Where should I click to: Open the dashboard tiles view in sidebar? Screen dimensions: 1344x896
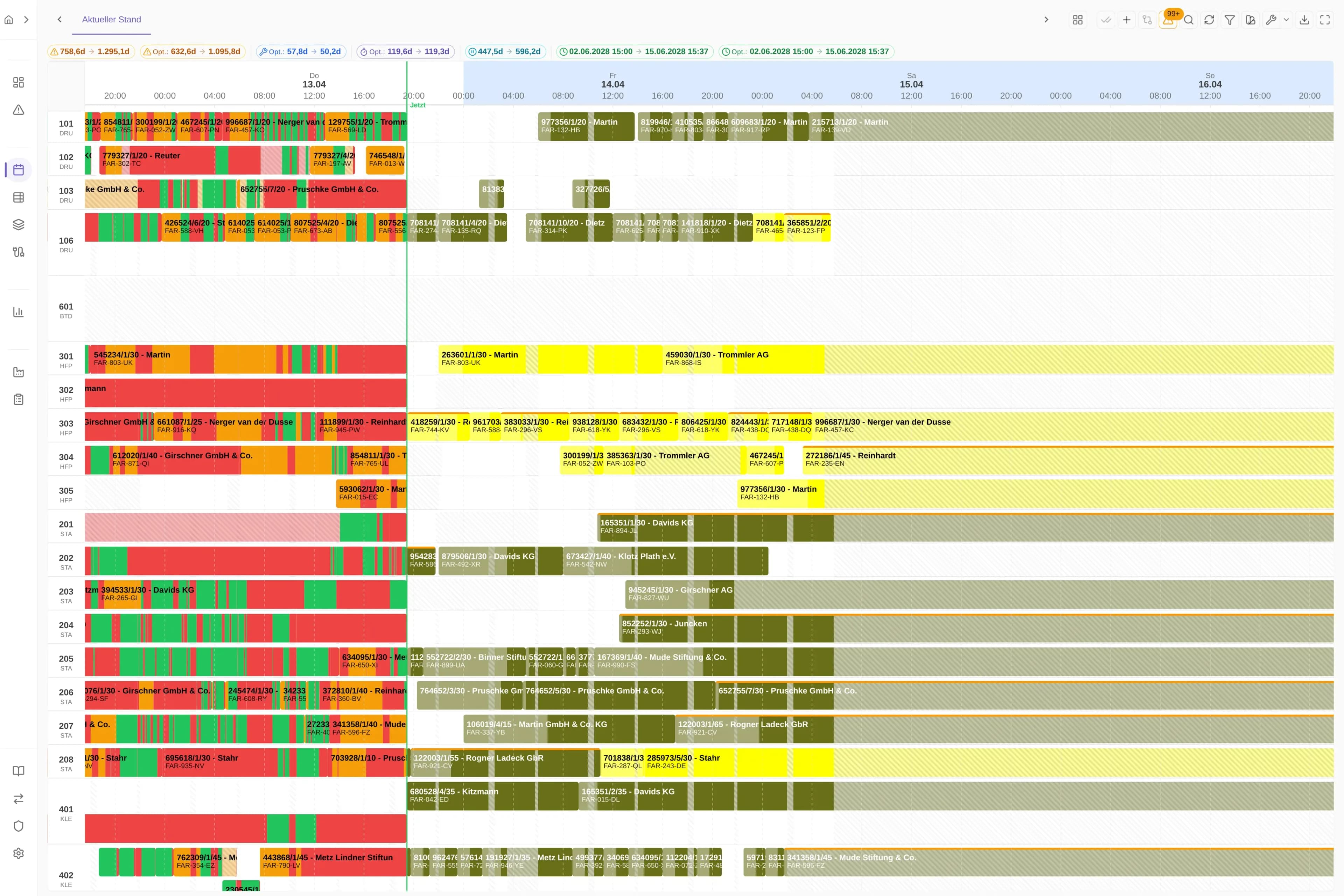[x=18, y=82]
